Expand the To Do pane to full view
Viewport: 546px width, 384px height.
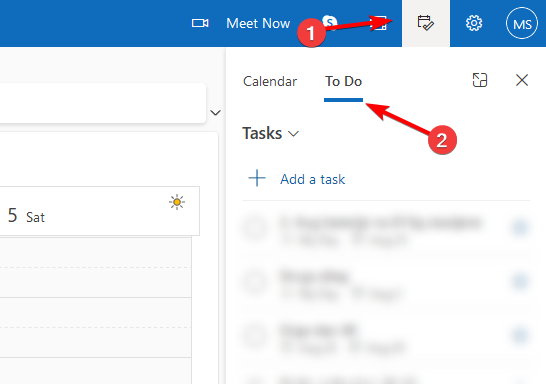tap(479, 80)
